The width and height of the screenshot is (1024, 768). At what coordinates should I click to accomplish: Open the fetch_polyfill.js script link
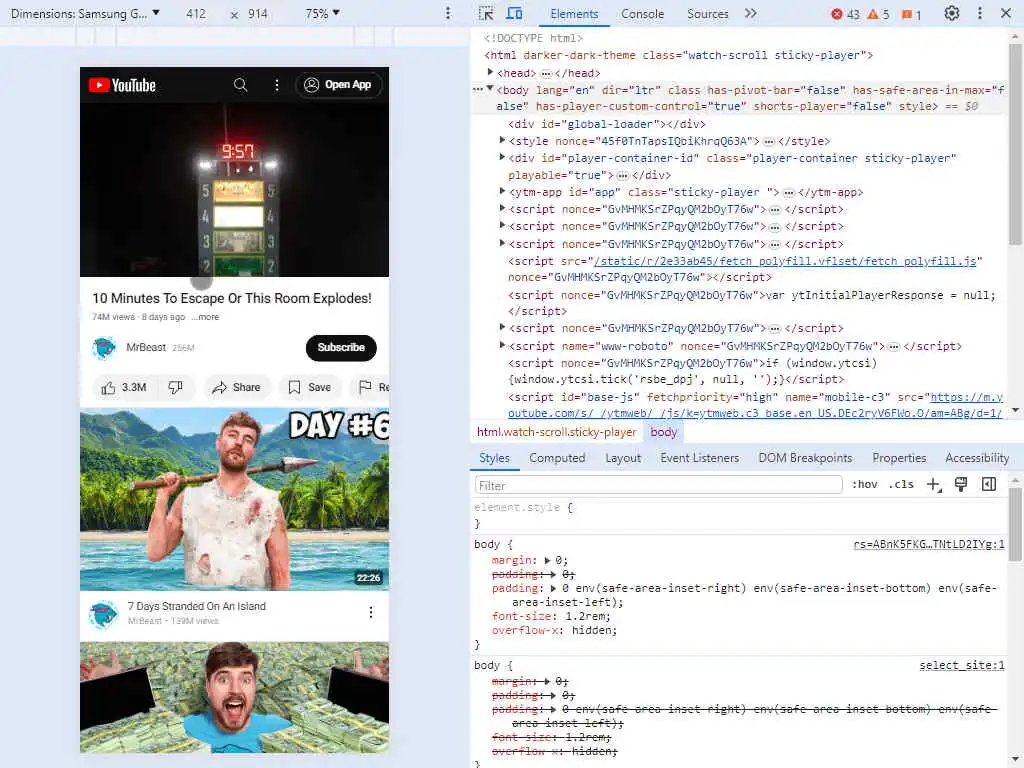click(x=785, y=261)
